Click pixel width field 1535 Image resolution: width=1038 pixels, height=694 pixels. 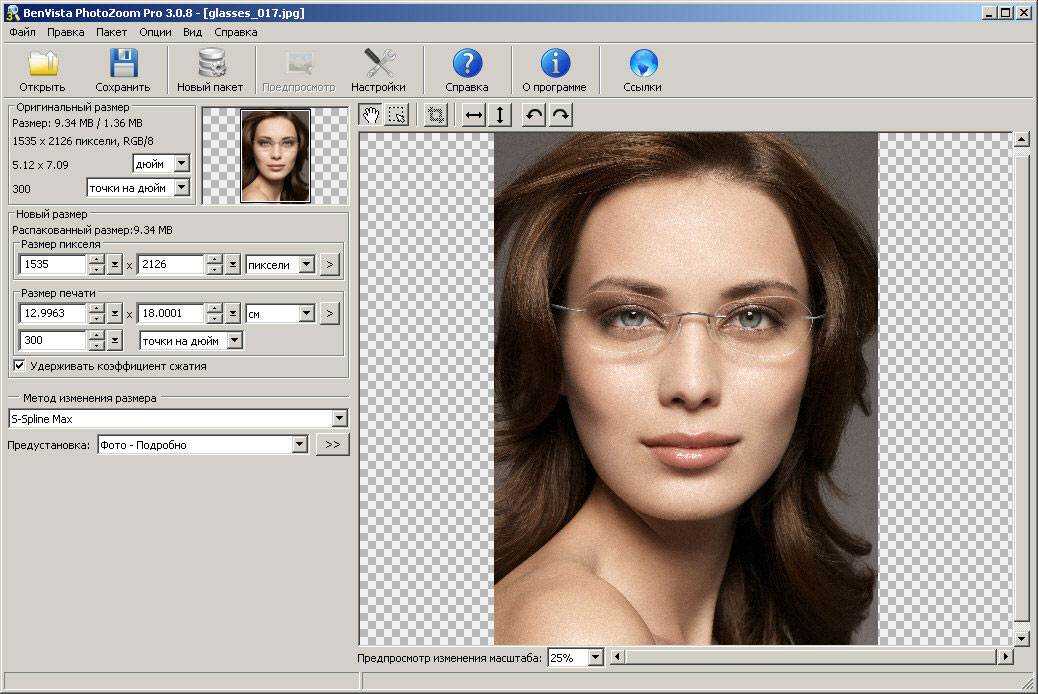point(53,264)
